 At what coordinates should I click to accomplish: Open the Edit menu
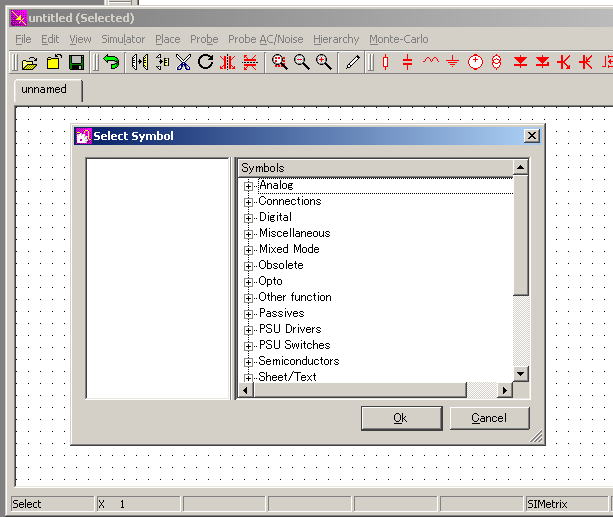coord(50,39)
